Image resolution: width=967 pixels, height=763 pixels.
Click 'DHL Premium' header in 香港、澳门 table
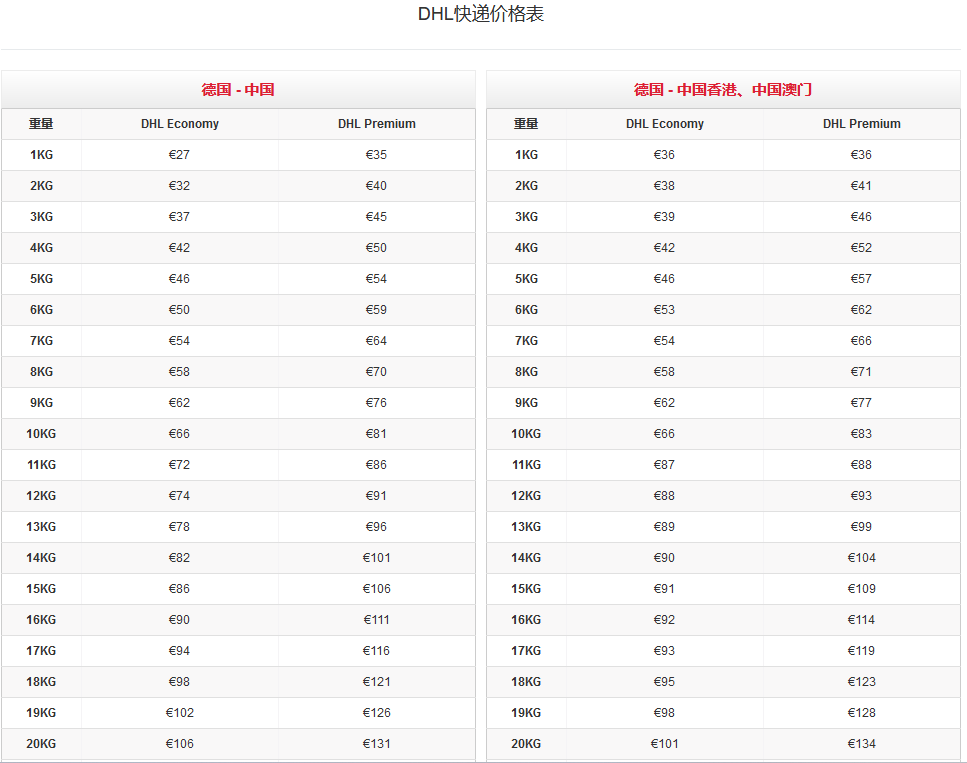tap(862, 123)
